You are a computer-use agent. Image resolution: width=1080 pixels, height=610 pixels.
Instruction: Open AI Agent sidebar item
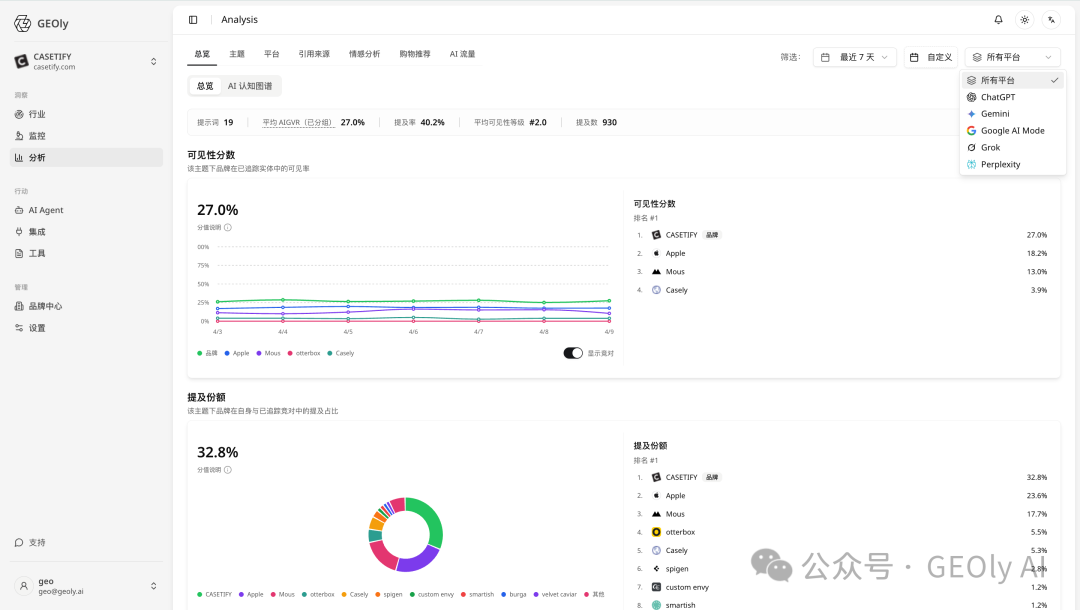87,210
